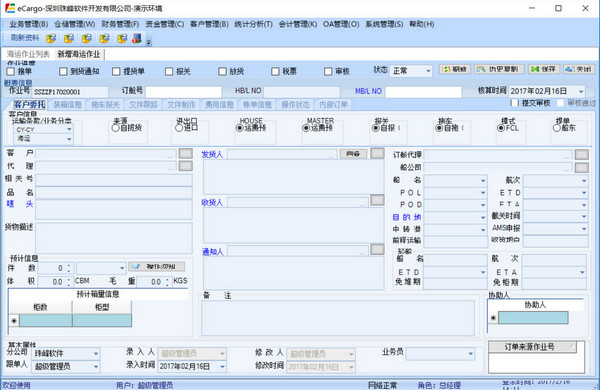
Task: Expand the 海运 business type dropdown
Action: point(69,139)
